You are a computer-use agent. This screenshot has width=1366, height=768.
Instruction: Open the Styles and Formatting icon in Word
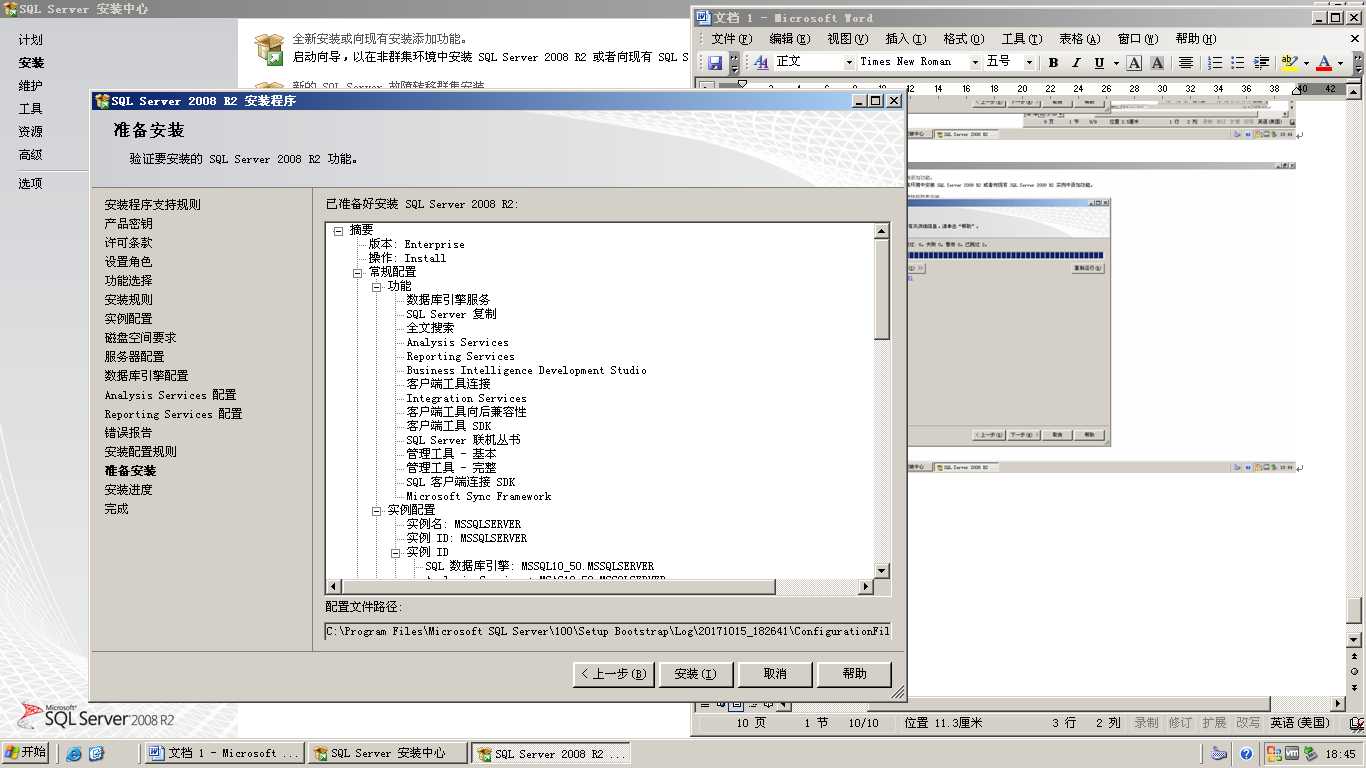point(761,62)
